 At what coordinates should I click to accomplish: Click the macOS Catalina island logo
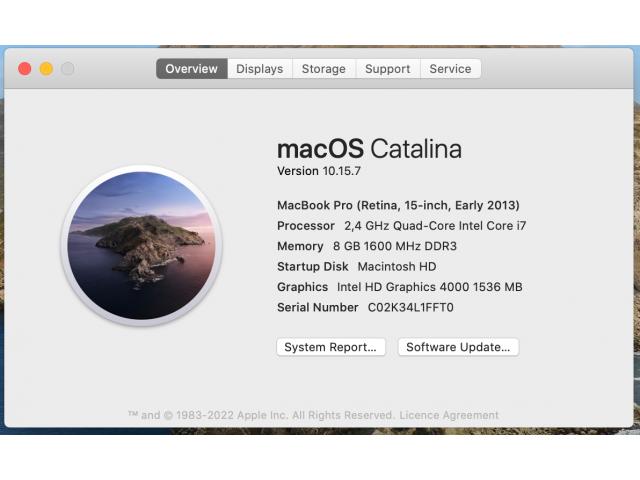(141, 245)
